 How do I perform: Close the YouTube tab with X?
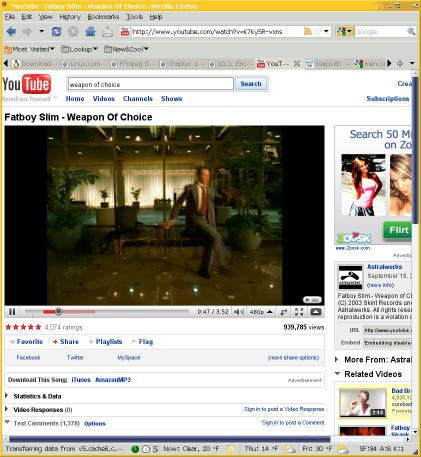click(x=297, y=63)
